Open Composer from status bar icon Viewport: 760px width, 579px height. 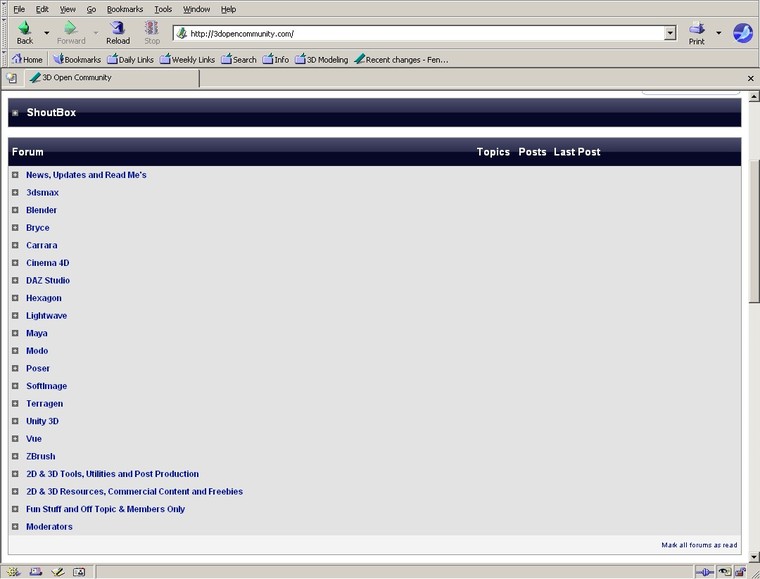[57, 572]
